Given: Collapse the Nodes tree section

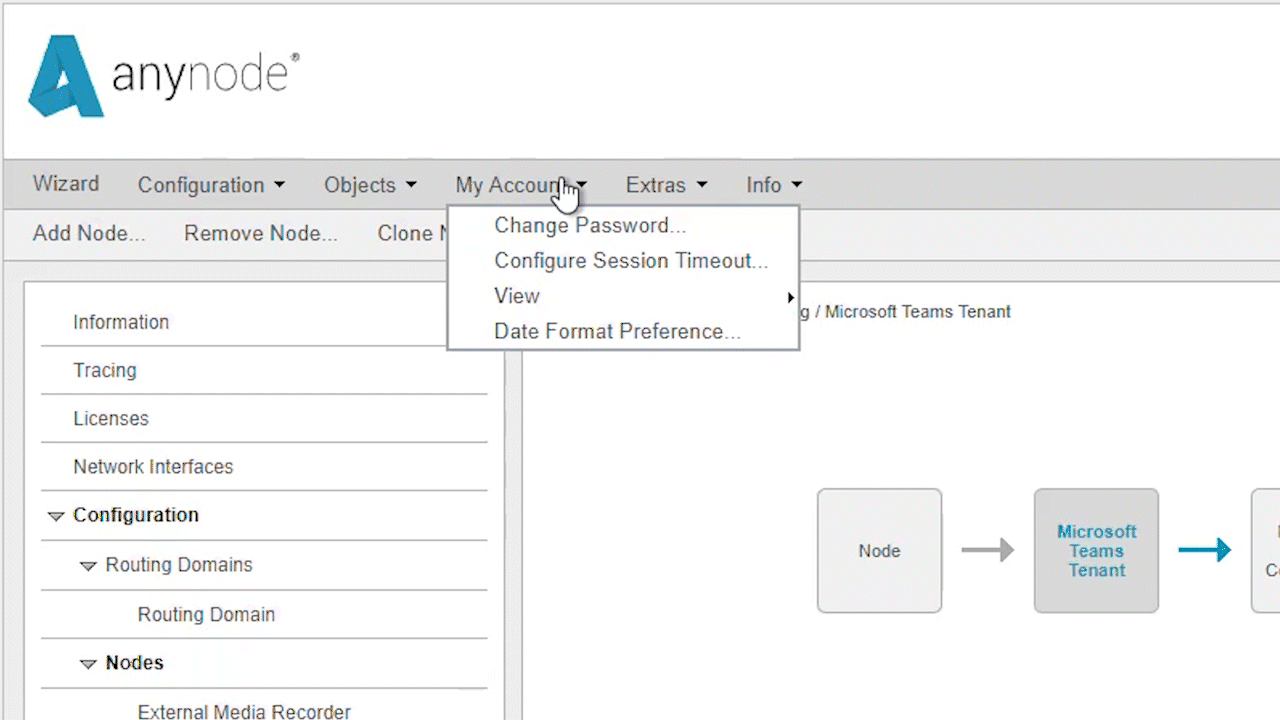Looking at the screenshot, I should pyautogui.click(x=88, y=664).
